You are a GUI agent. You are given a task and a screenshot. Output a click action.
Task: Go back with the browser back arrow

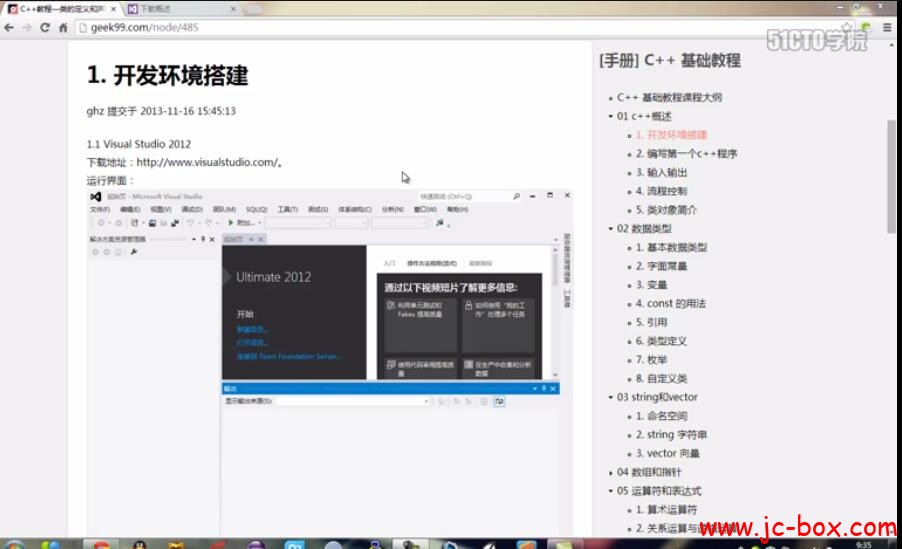coord(9,27)
